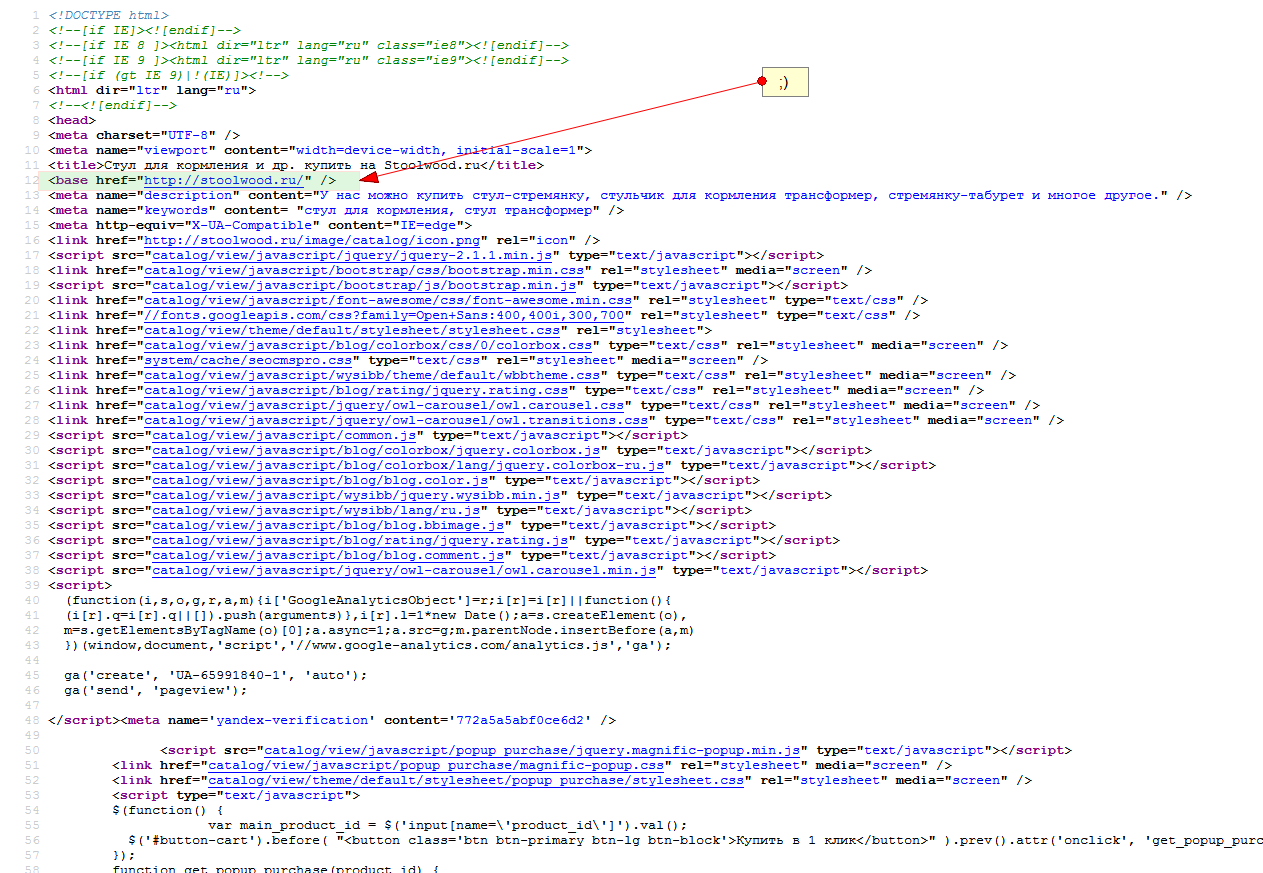Click the meta charset UTF-8 line
The width and height of the screenshot is (1263, 873).
click(144, 135)
